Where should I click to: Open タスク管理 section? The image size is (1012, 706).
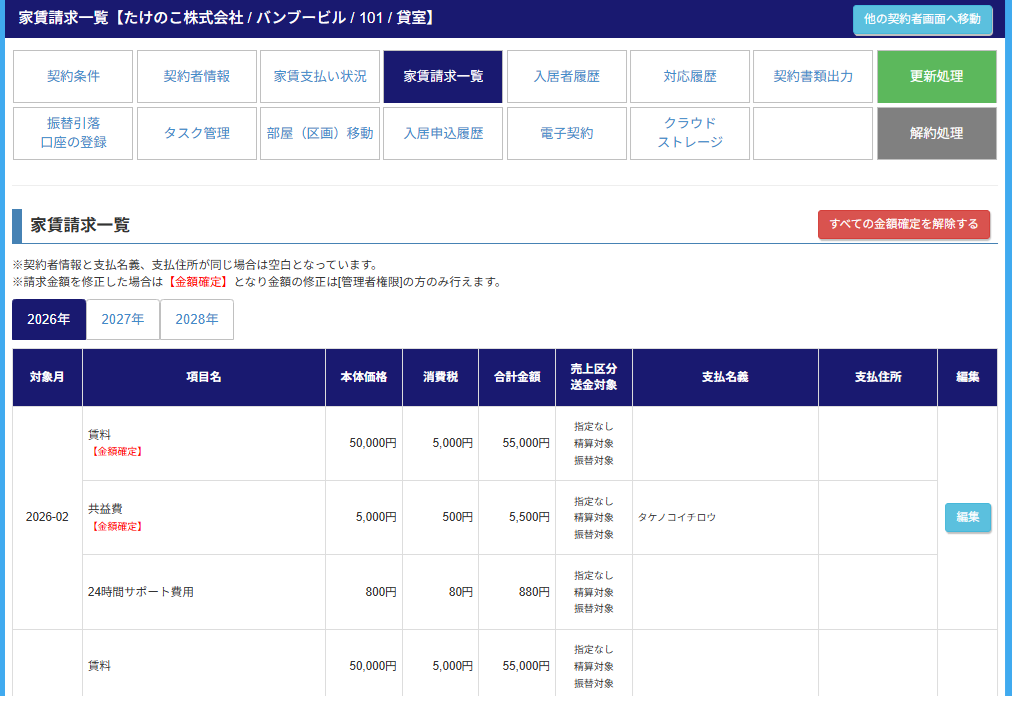pos(197,133)
